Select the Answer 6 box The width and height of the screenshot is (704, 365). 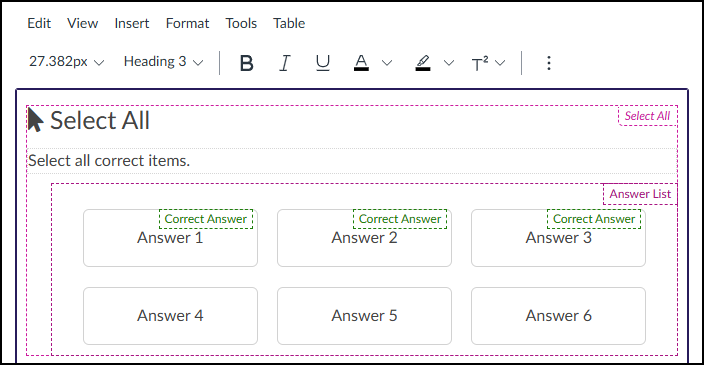(x=558, y=316)
